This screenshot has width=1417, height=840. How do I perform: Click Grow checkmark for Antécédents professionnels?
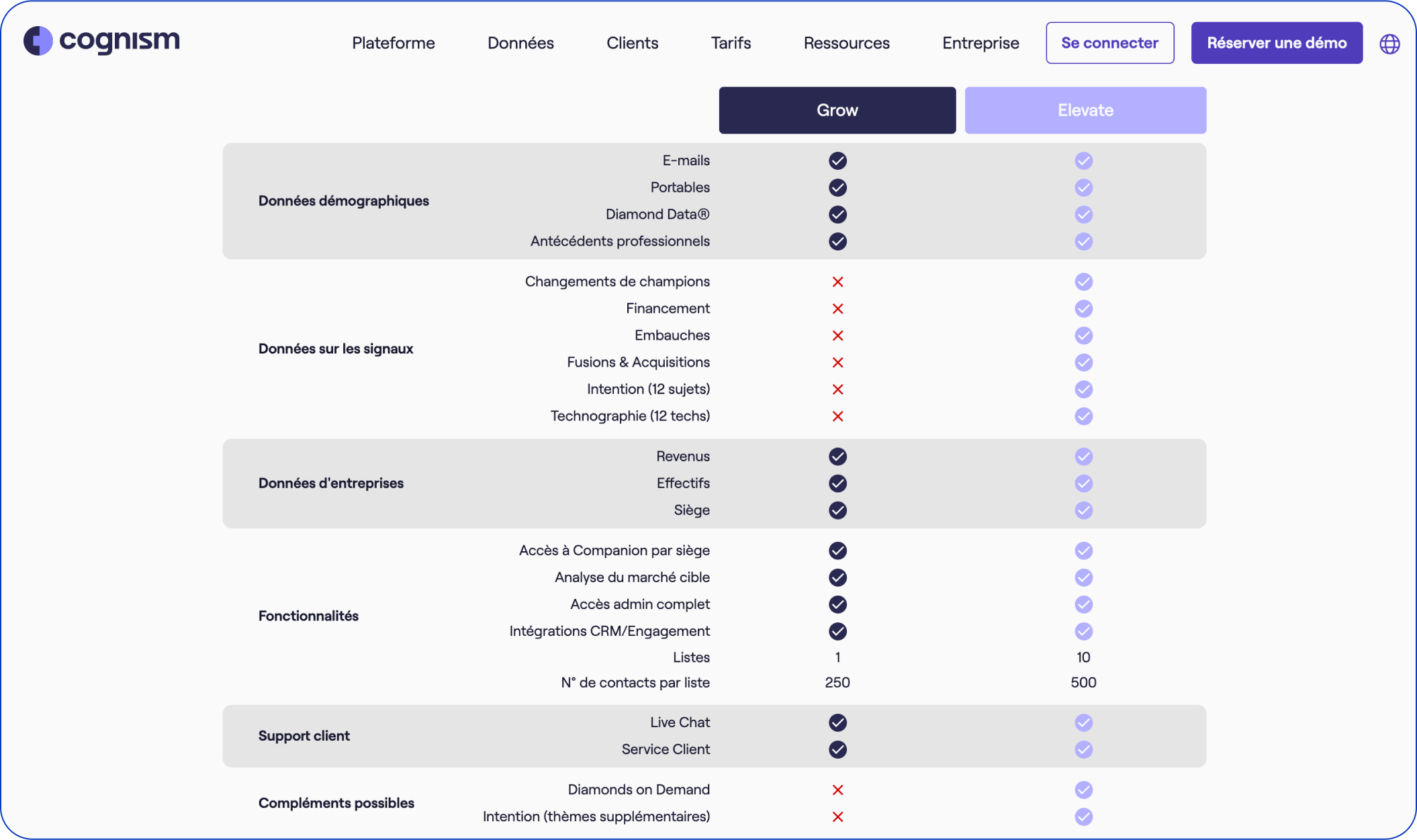(x=837, y=241)
